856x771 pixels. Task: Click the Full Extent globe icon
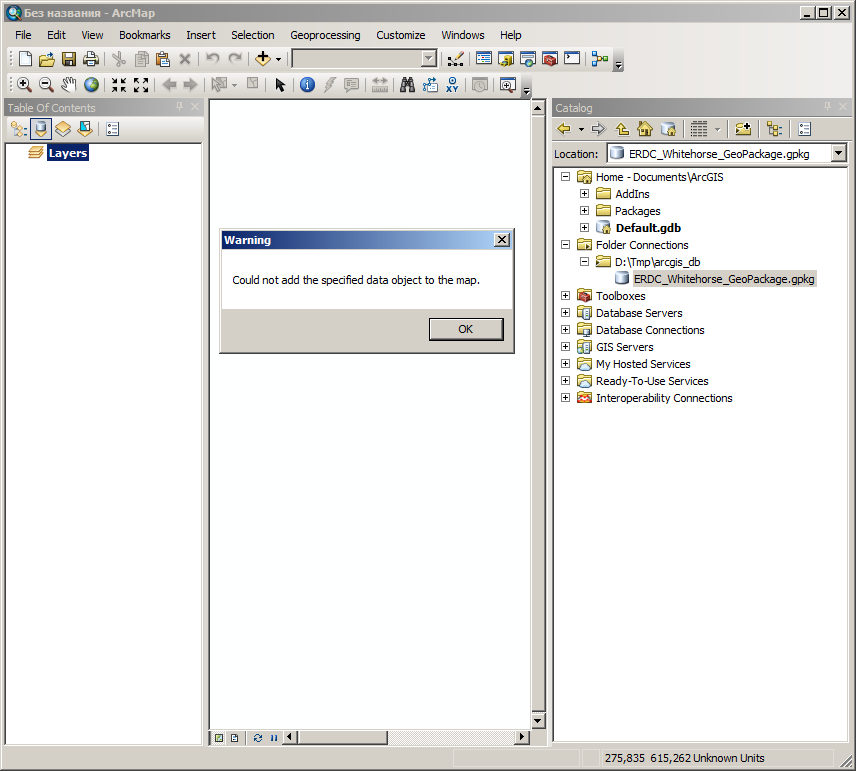click(91, 85)
